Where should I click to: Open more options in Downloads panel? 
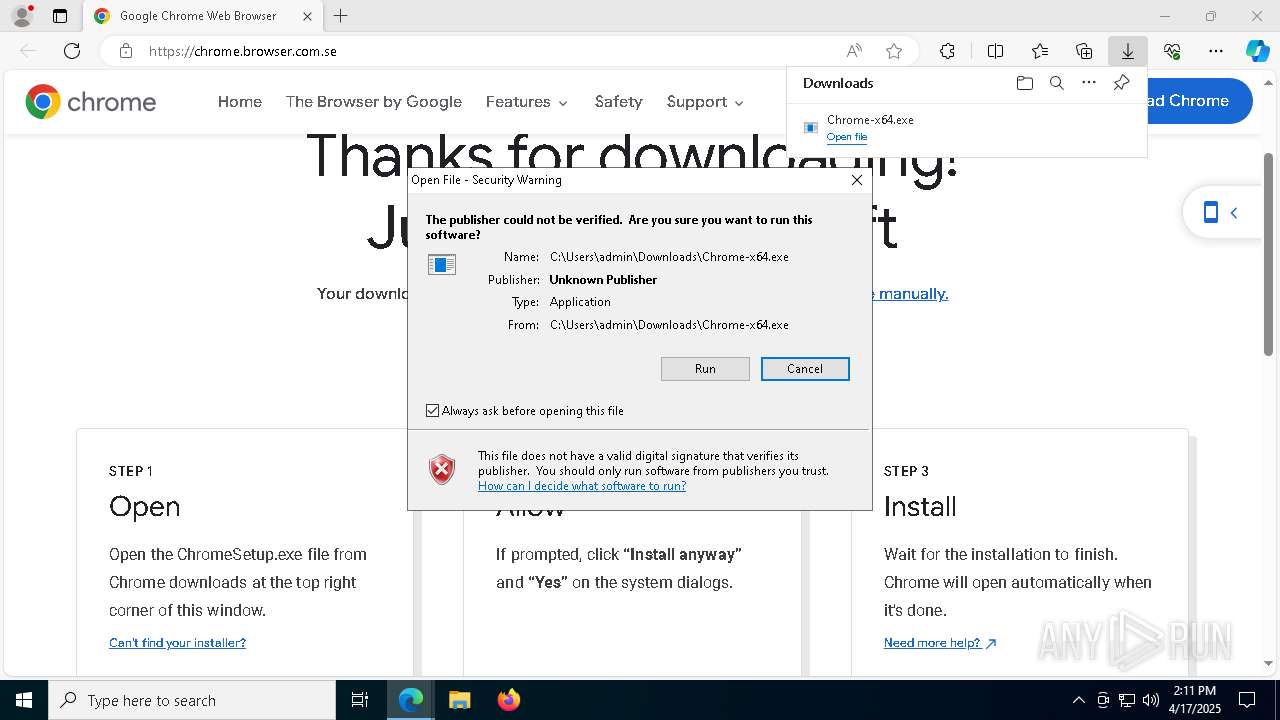tap(1089, 83)
